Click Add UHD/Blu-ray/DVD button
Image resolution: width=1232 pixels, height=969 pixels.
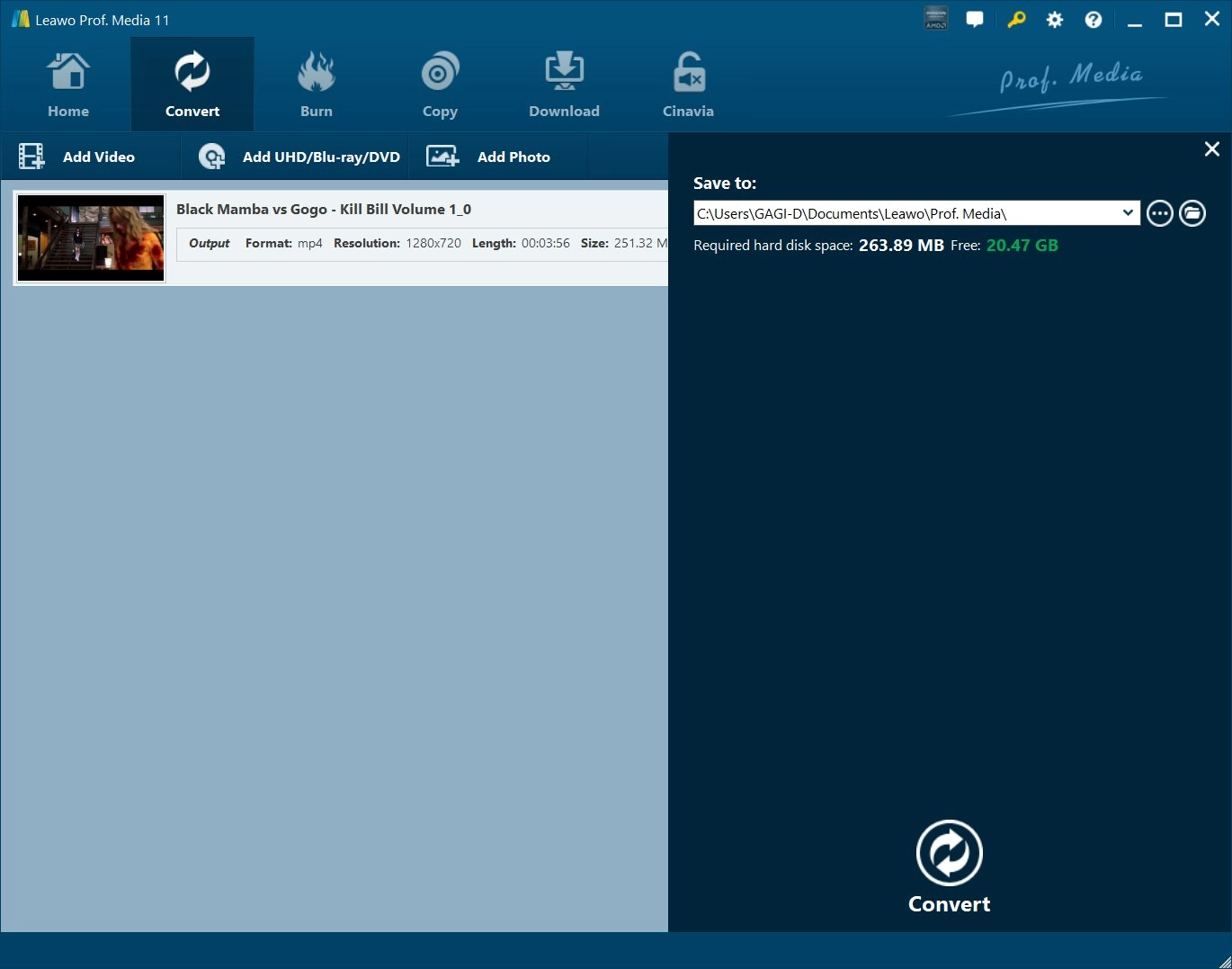coord(299,157)
